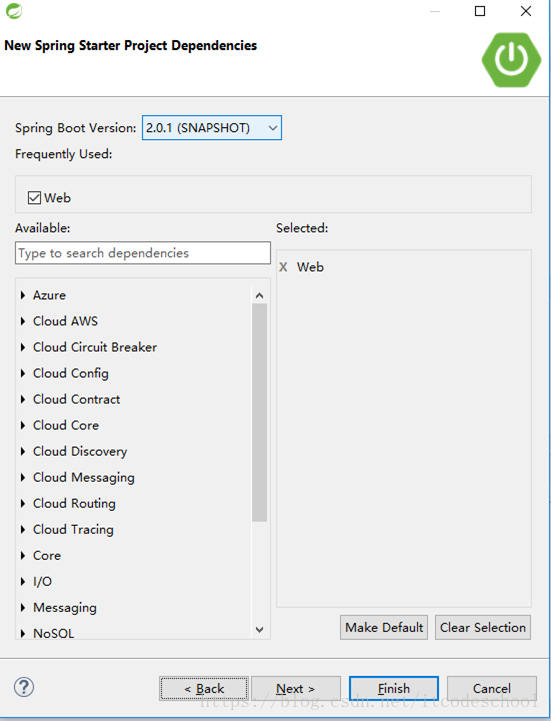Uncheck the Web checkbox
Screen dimensions: 551x721
[x=34, y=198]
